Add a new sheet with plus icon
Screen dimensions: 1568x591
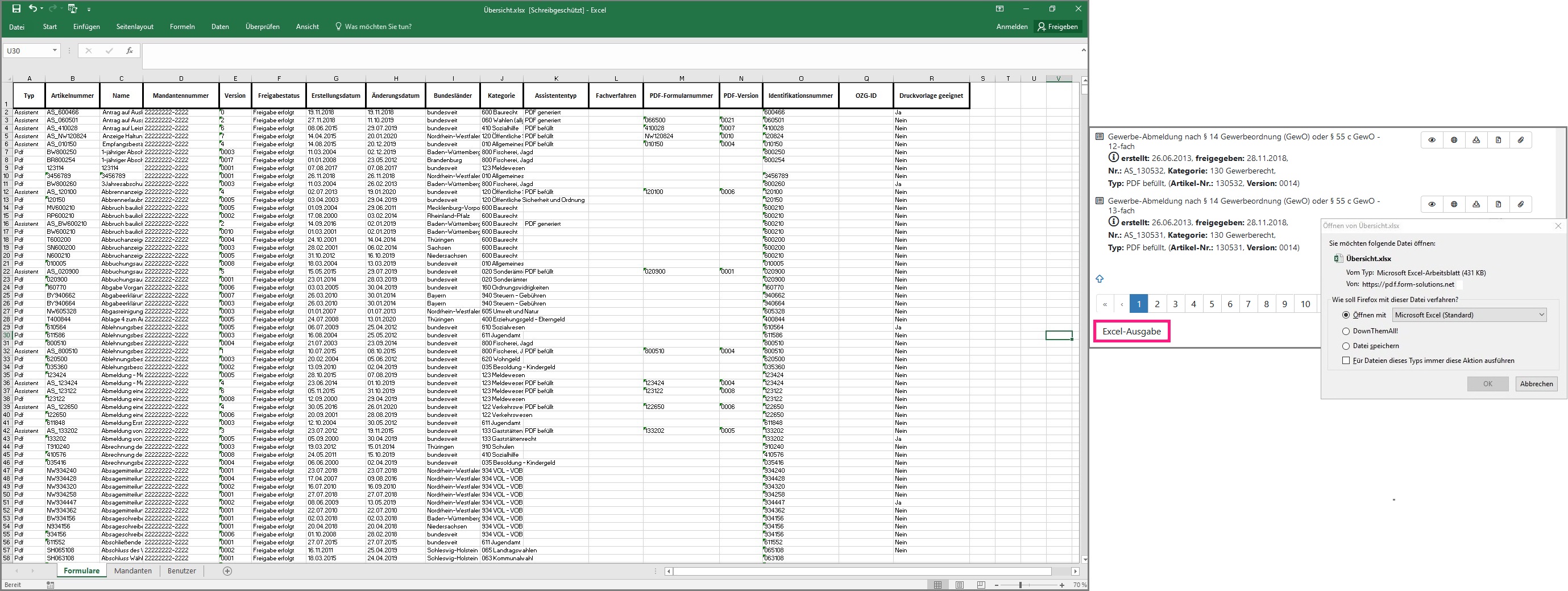pyautogui.click(x=227, y=571)
